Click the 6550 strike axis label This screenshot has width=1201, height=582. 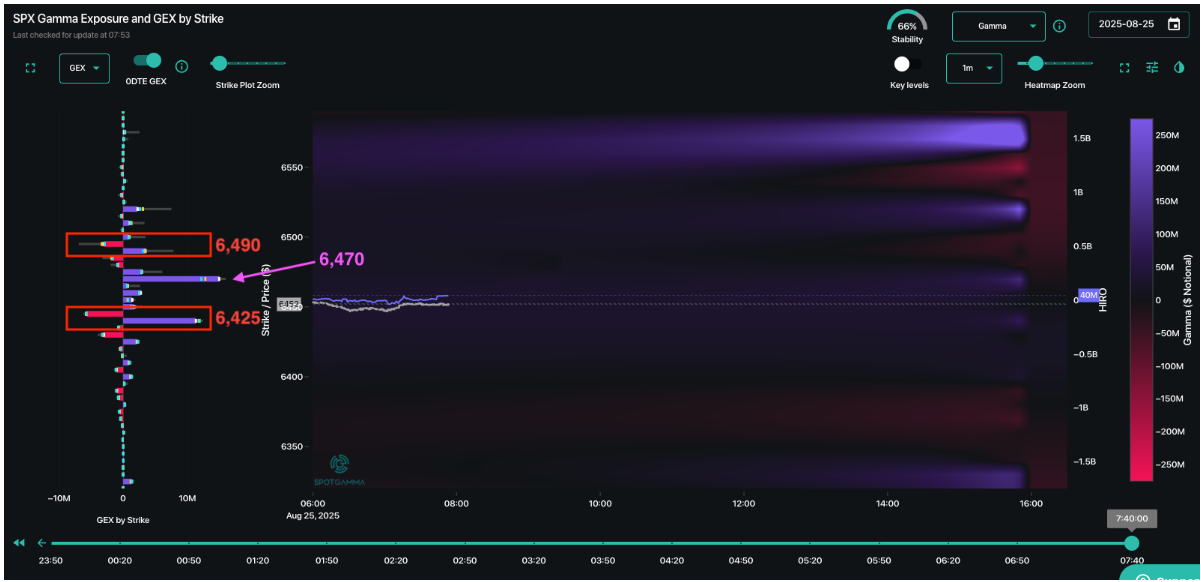point(291,167)
